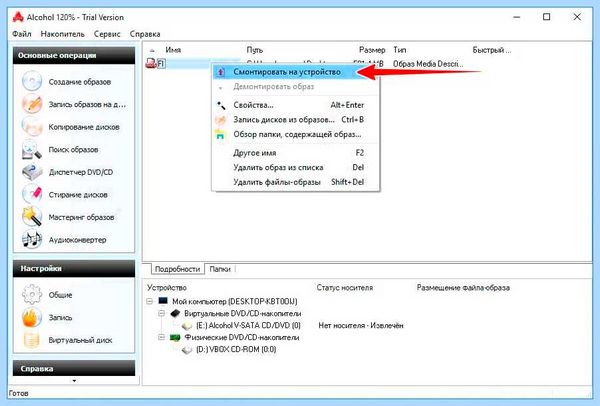Click Нет носителя - Извлечён status text
600x406 pixels.
[x=361, y=326]
